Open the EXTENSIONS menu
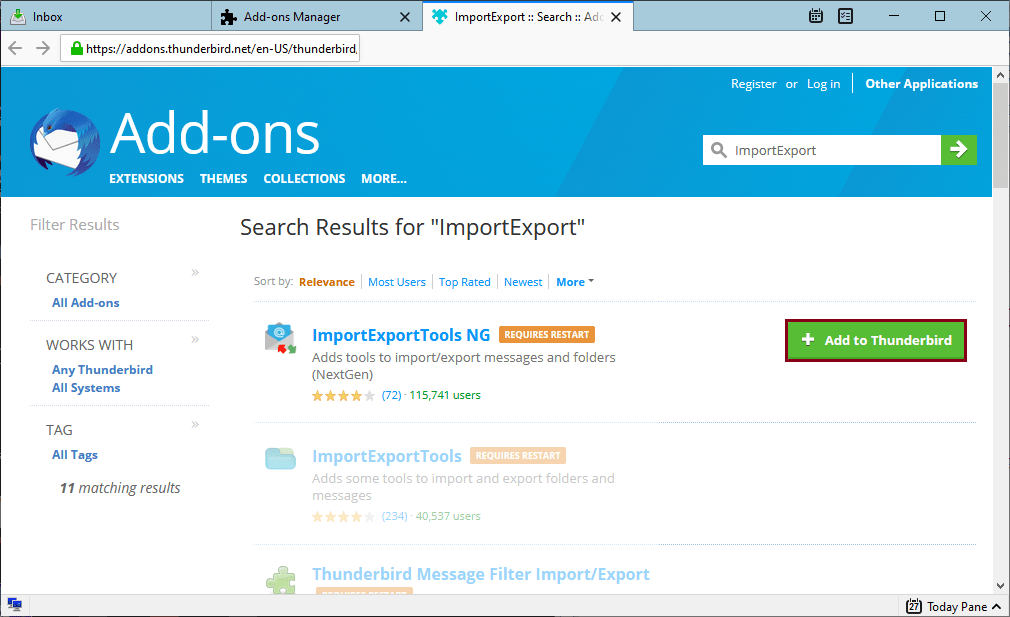1010x617 pixels. coord(146,178)
